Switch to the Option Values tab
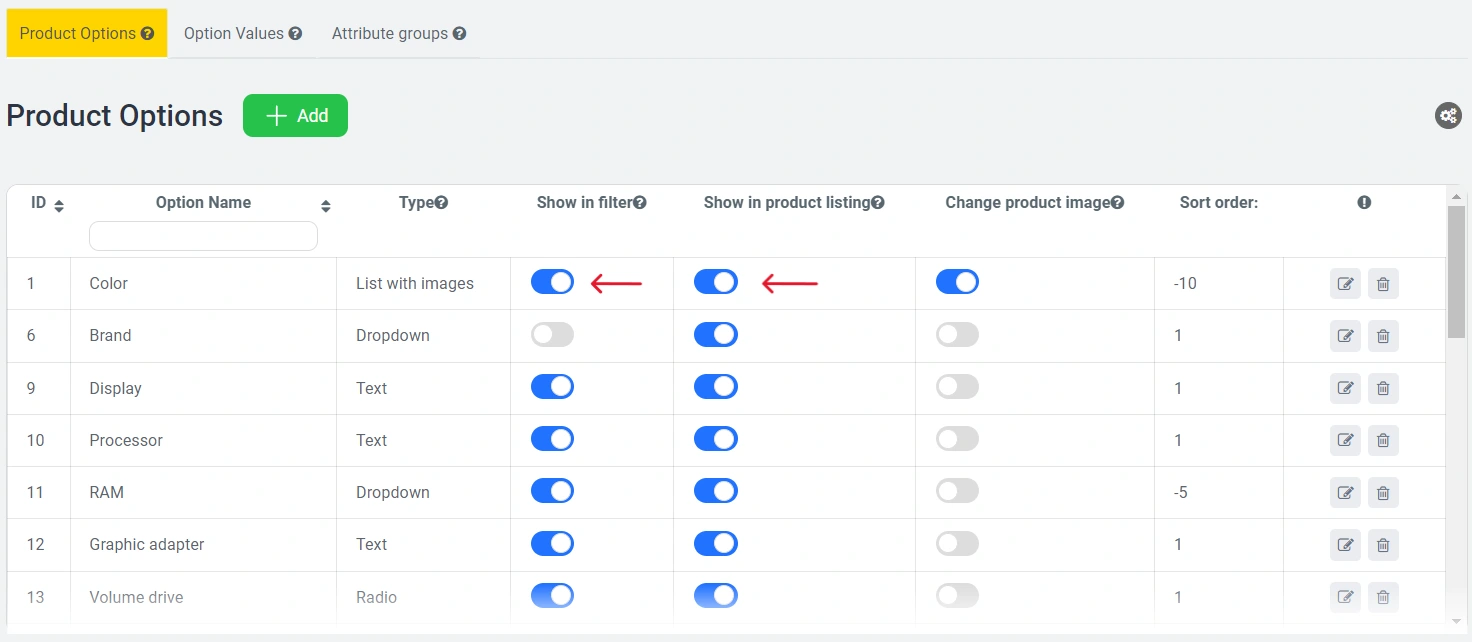 [242, 33]
